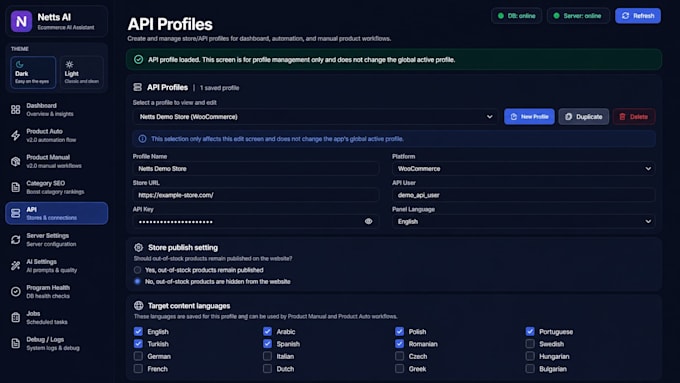Enable the Swedish language checkbox
Viewport: 680px width, 383px height.
pyautogui.click(x=530, y=344)
